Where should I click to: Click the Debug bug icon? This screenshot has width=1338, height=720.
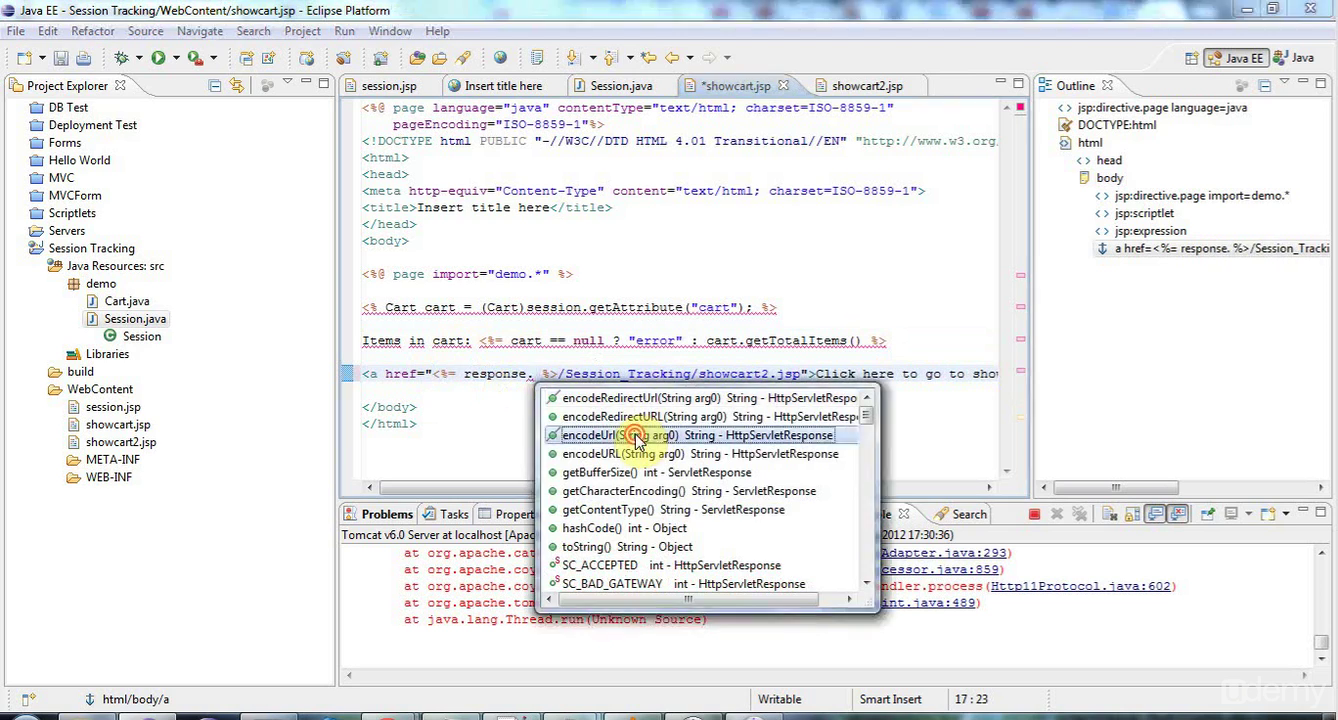(x=121, y=58)
